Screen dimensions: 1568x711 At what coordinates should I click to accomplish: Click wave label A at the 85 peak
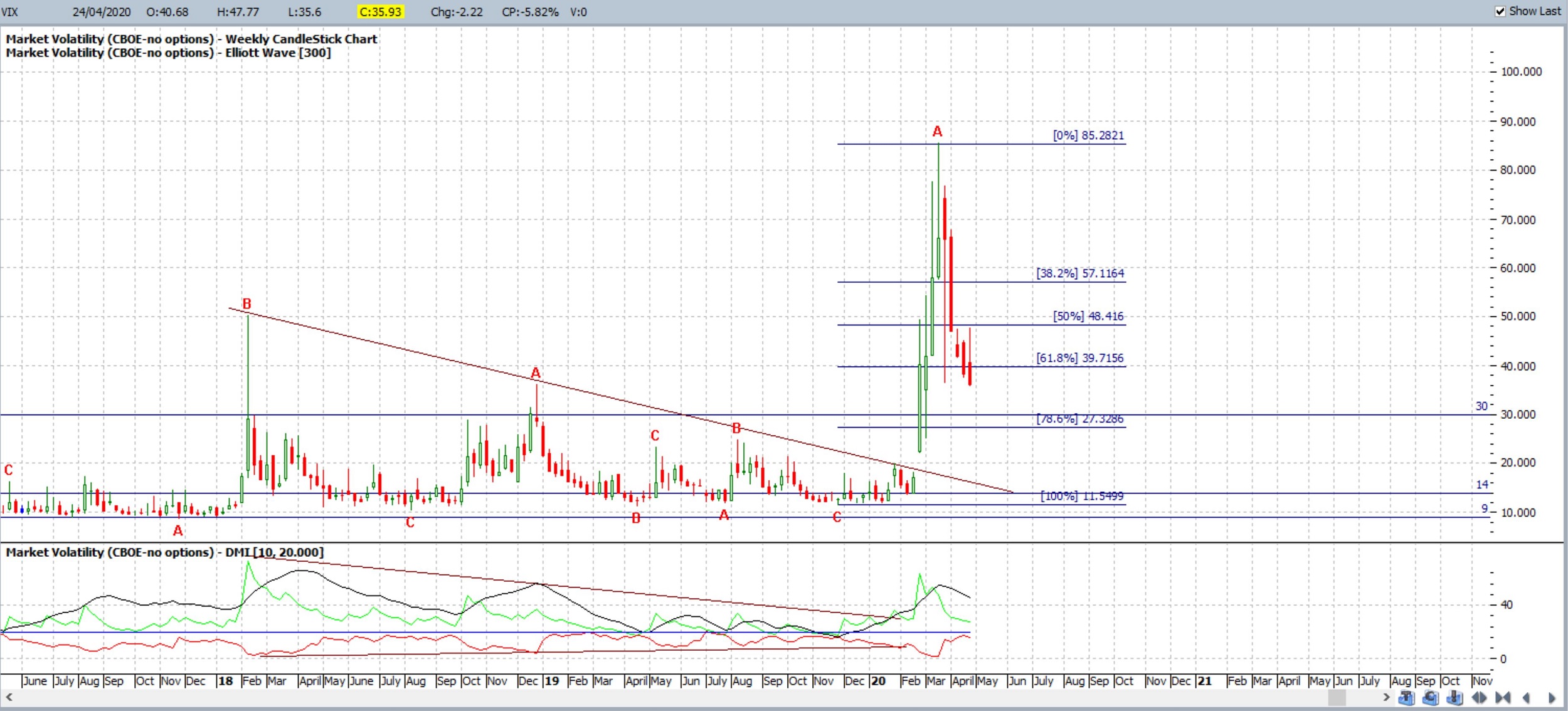[937, 132]
